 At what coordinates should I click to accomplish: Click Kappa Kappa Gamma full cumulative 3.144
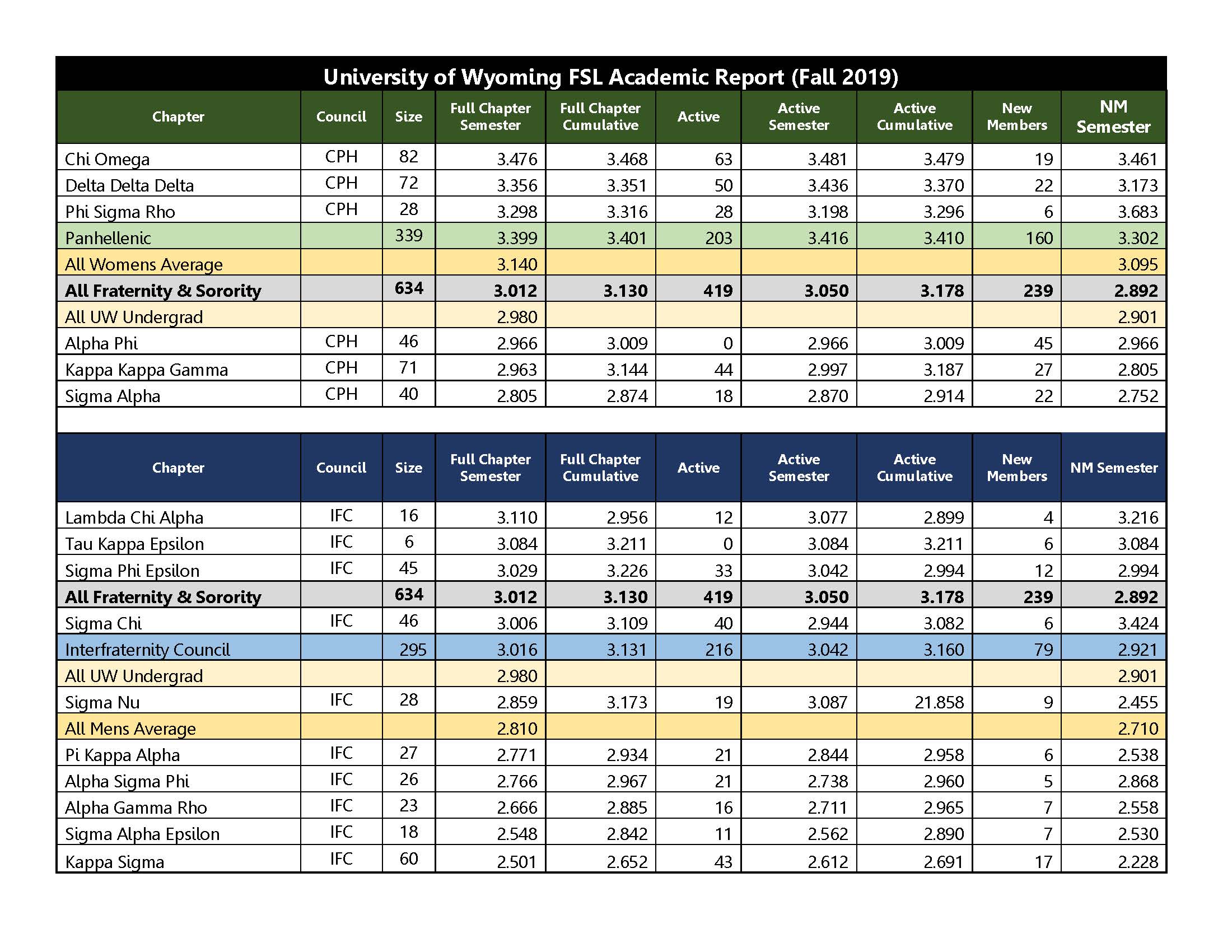627,370
